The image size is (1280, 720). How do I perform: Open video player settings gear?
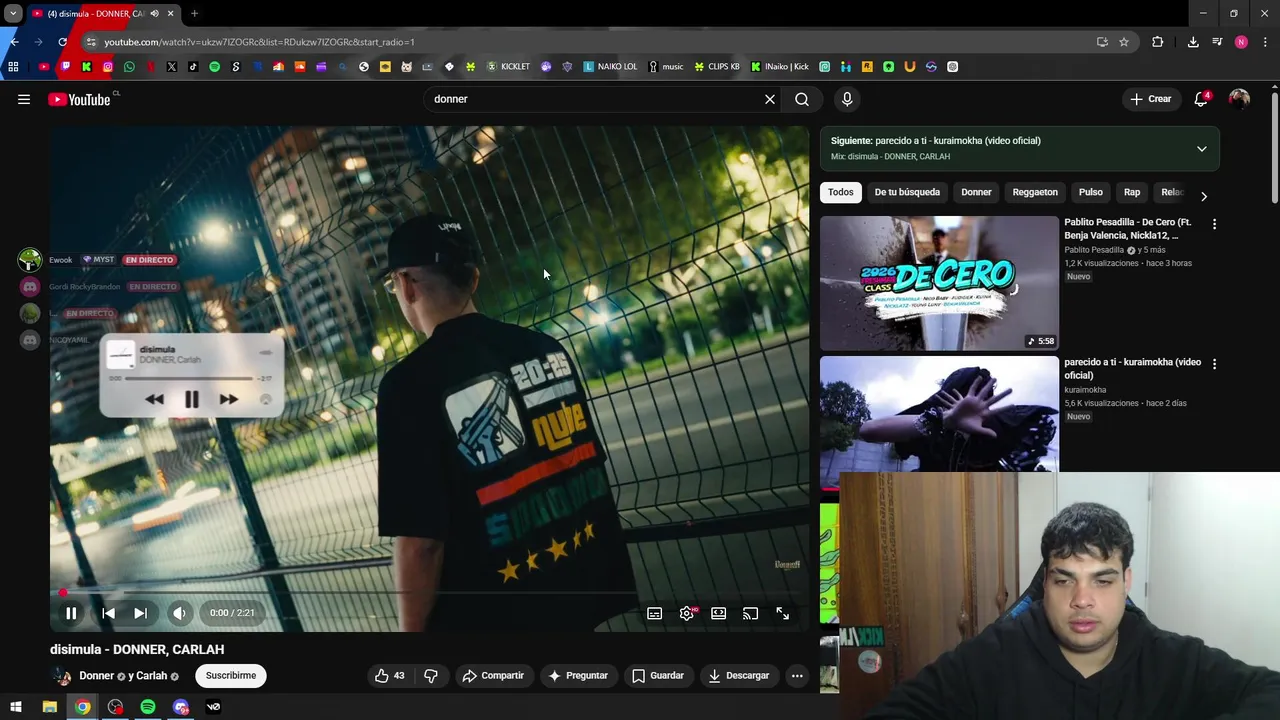pos(687,613)
